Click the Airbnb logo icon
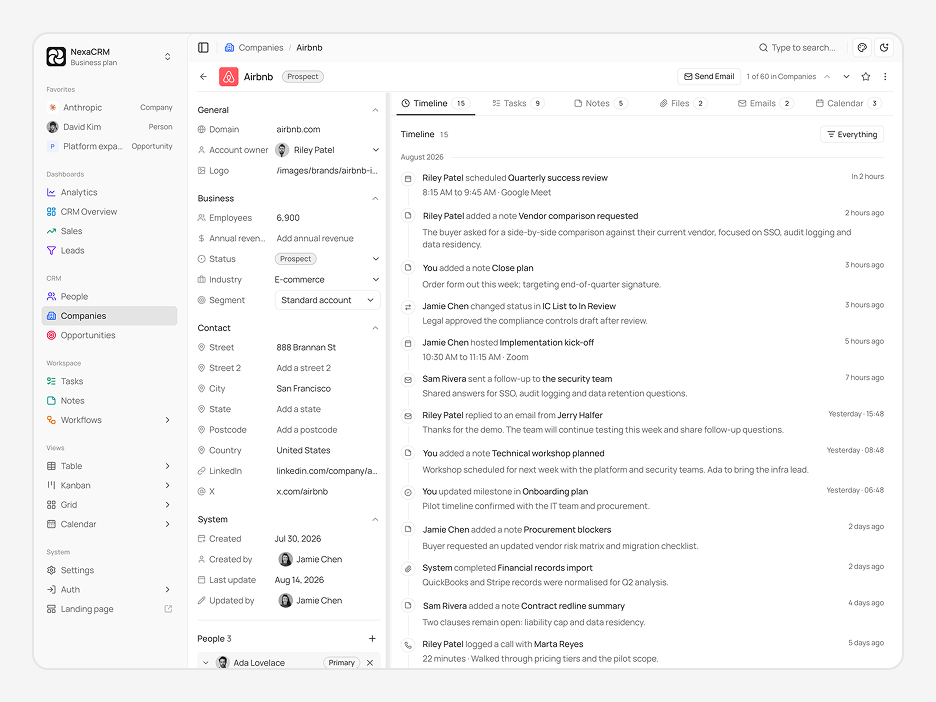Image resolution: width=936 pixels, height=702 pixels. coord(229,76)
